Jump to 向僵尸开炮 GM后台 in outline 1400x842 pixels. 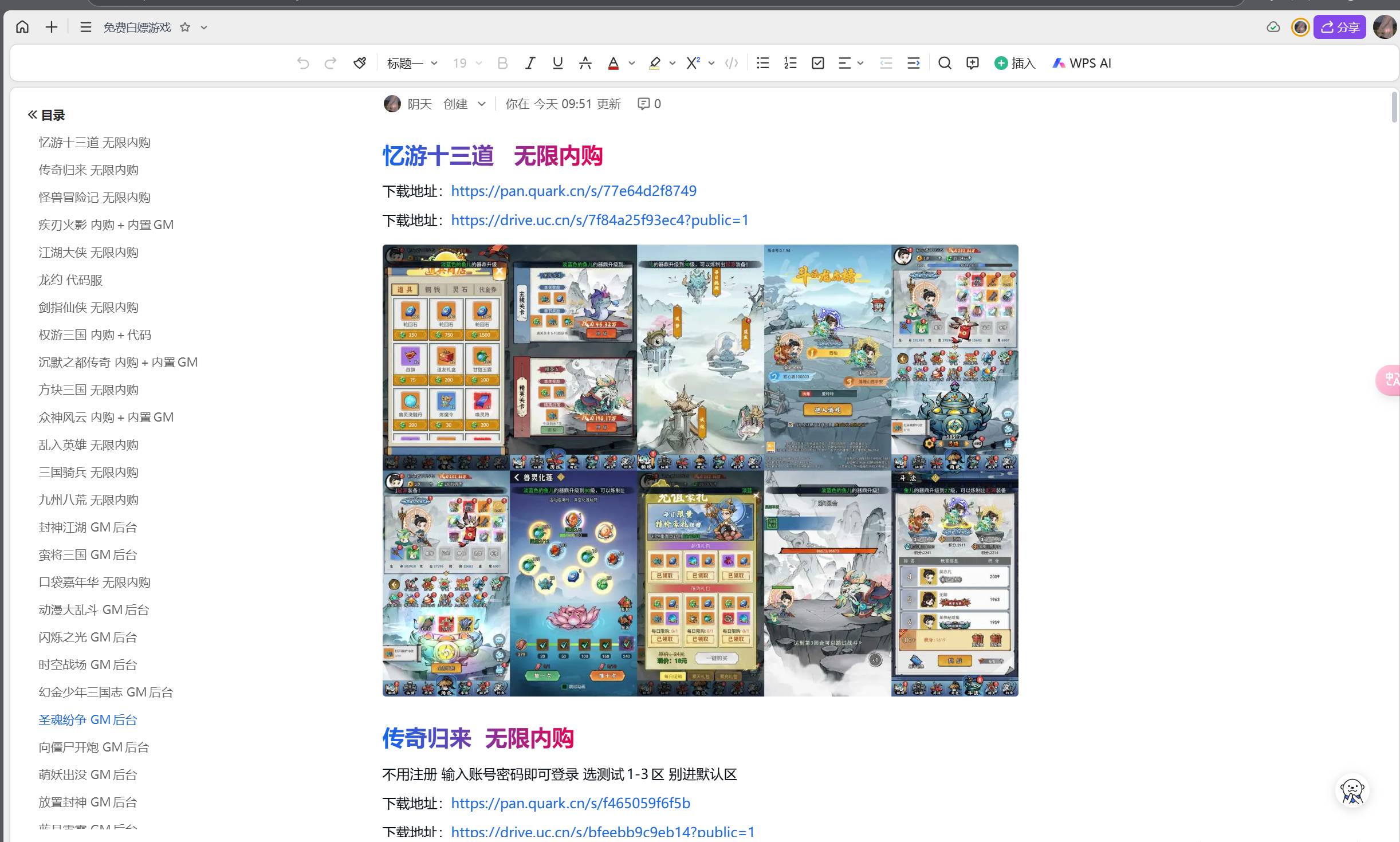coord(94,747)
